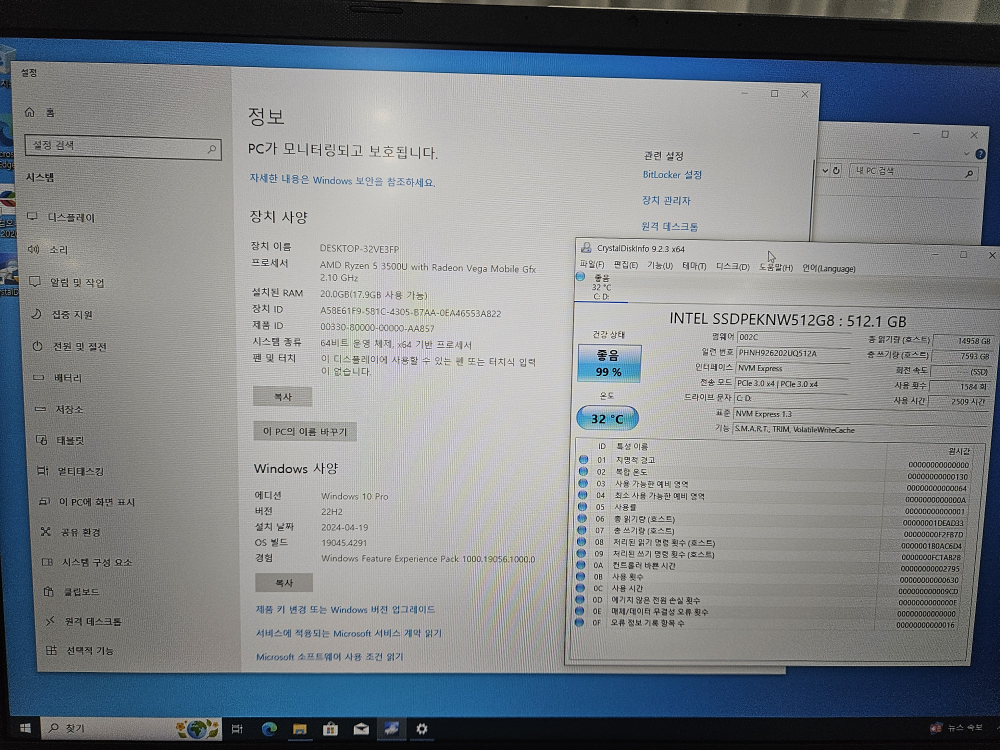The height and width of the screenshot is (750, 1000).
Task: Click refresh icon in the Explorer window
Action: [x=836, y=170]
